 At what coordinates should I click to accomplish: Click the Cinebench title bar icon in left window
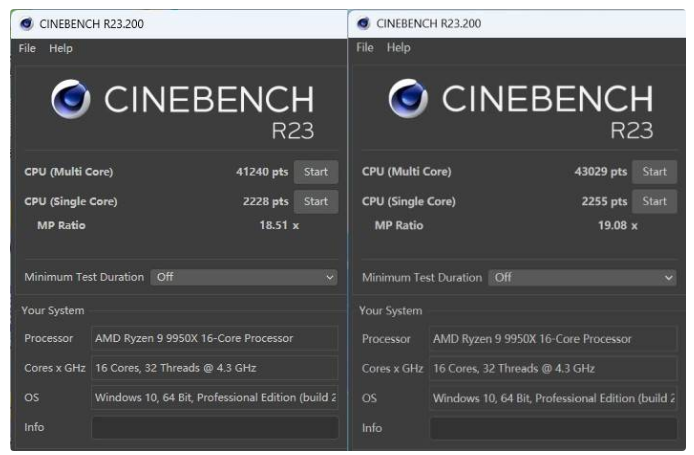(x=25, y=24)
